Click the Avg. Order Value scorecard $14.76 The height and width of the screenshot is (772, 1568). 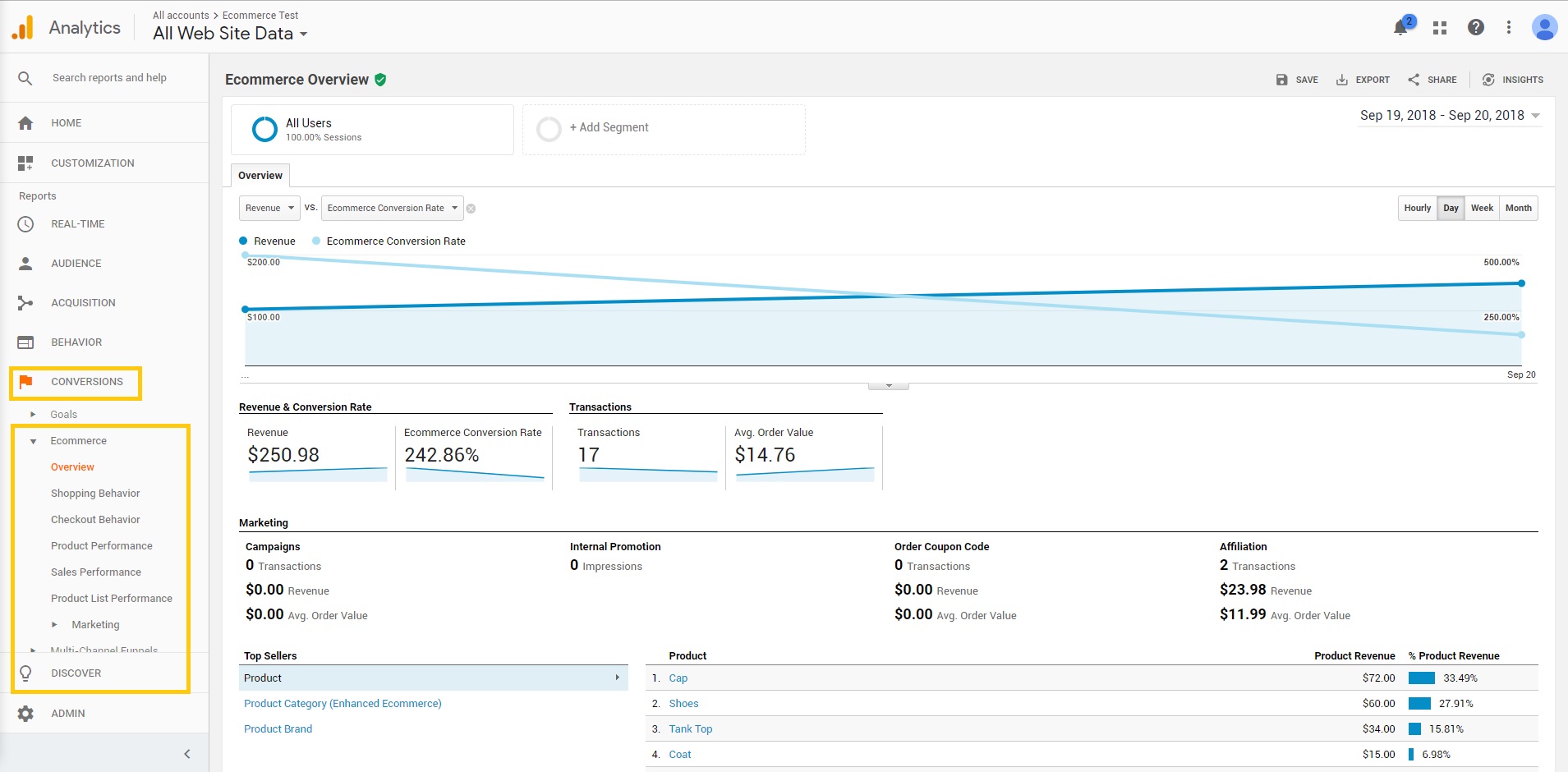click(765, 455)
